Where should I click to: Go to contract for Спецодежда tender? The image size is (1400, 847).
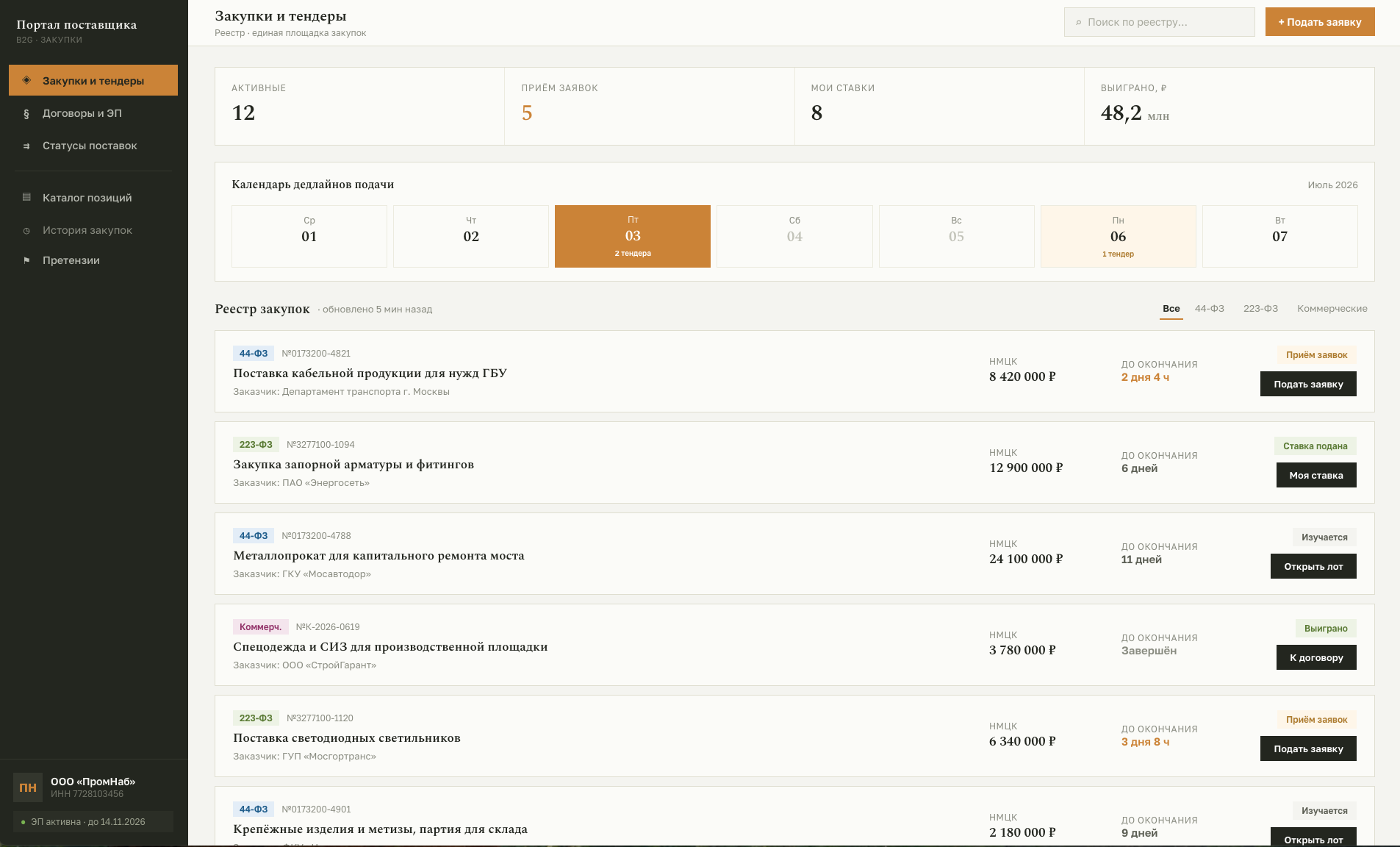click(1316, 657)
